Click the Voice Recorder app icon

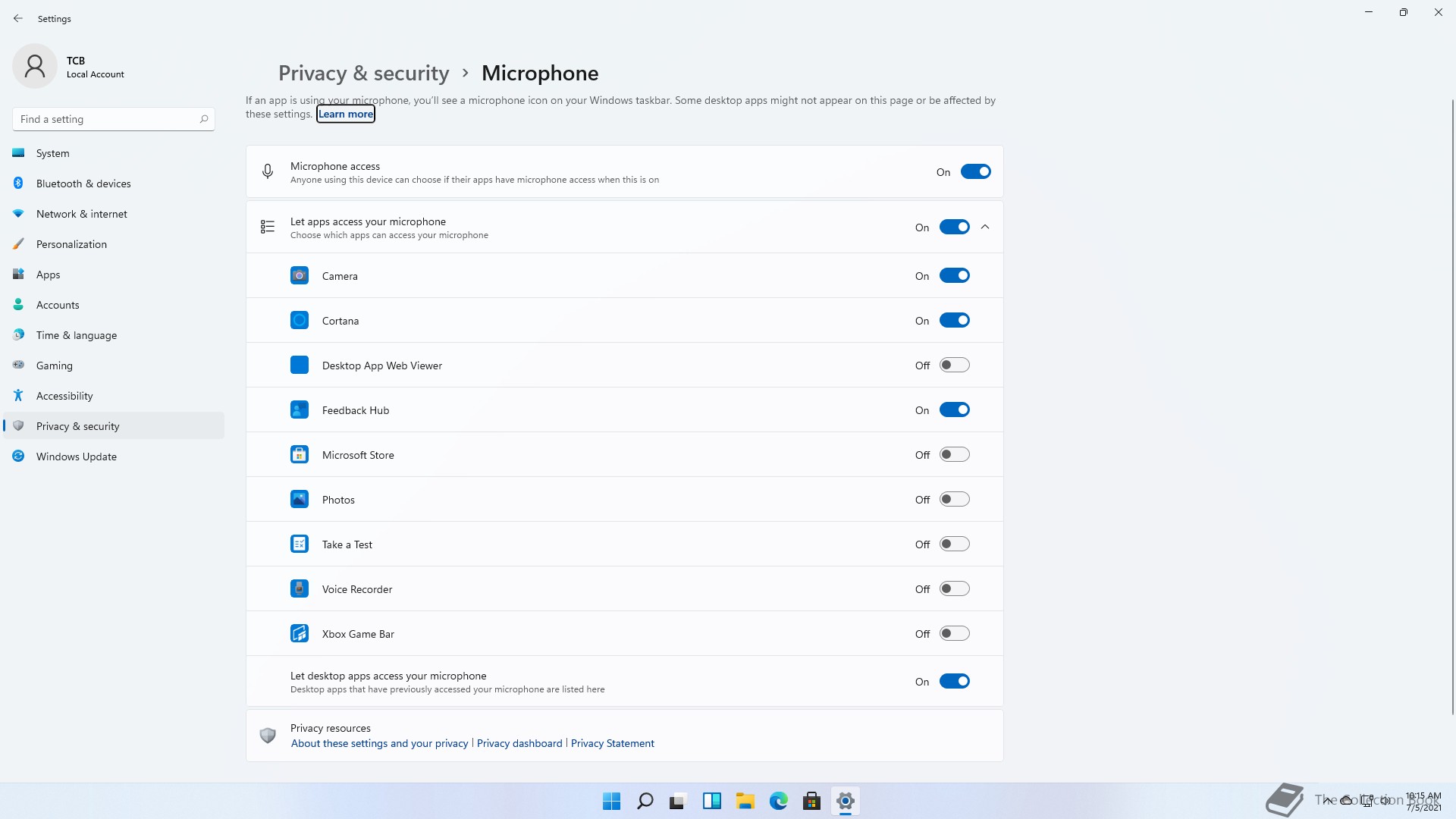[x=300, y=588]
